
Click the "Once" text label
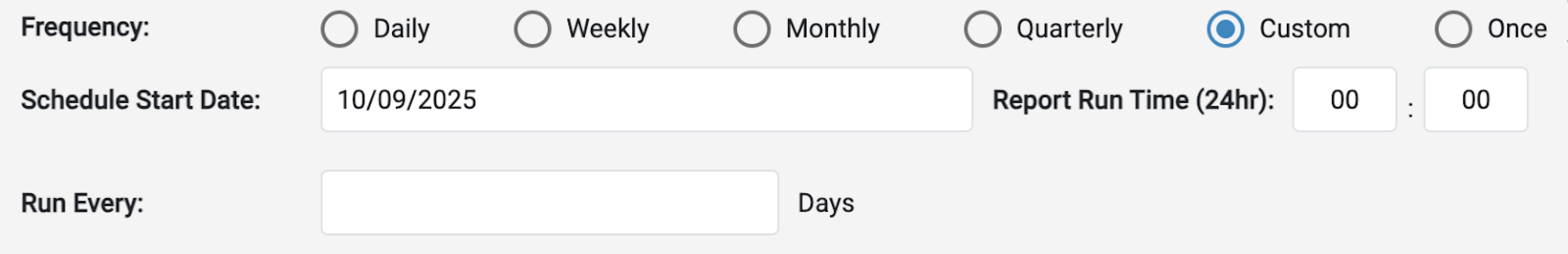tap(1517, 28)
